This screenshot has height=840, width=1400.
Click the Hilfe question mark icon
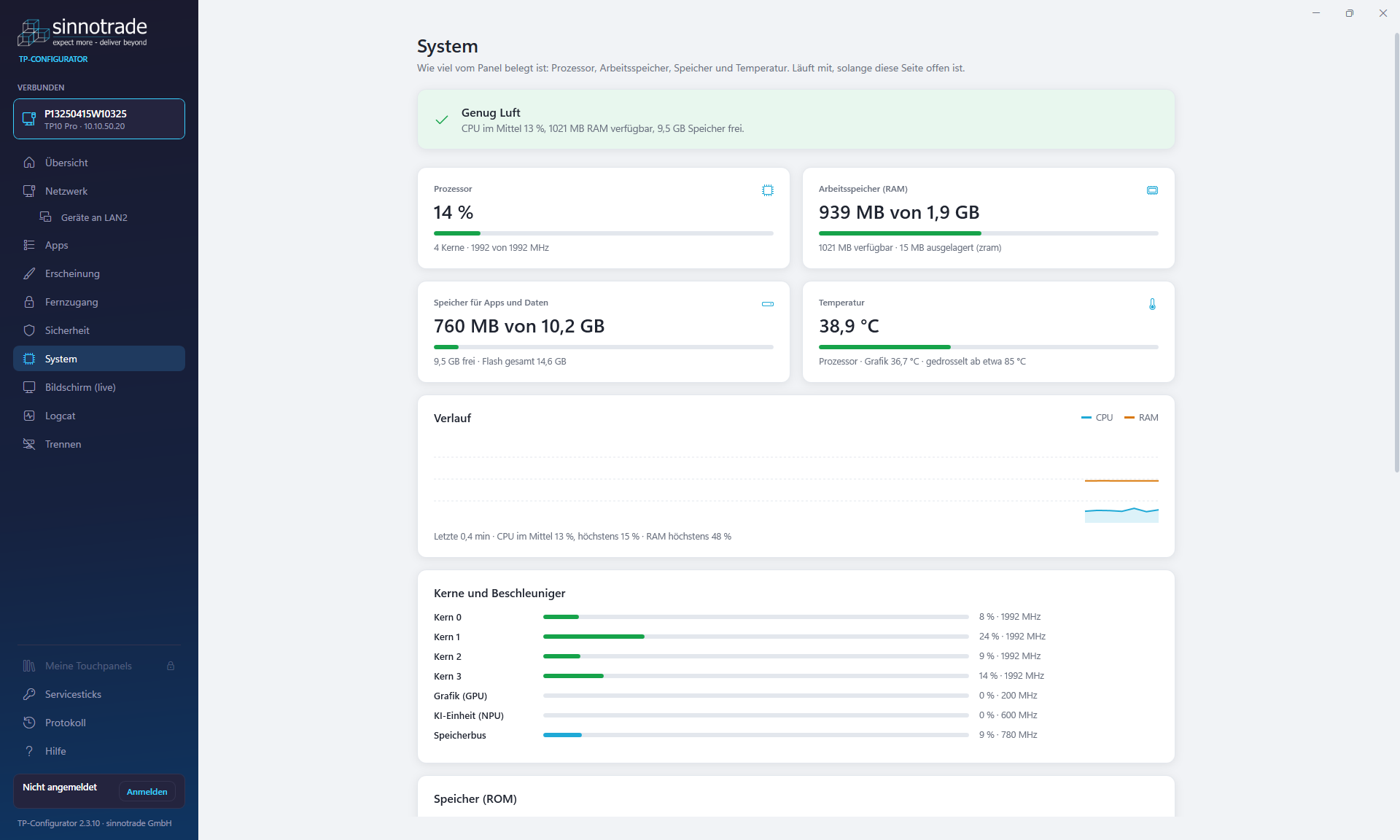29,751
